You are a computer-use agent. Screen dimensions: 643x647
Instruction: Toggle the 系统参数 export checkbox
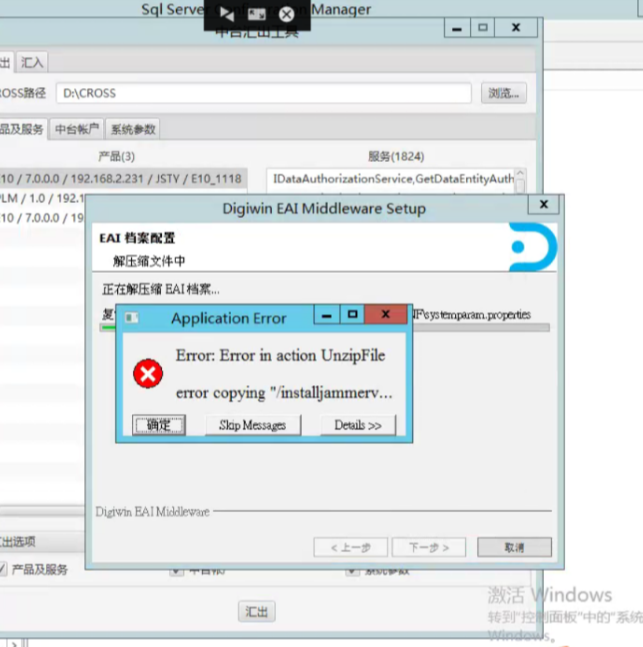352,570
